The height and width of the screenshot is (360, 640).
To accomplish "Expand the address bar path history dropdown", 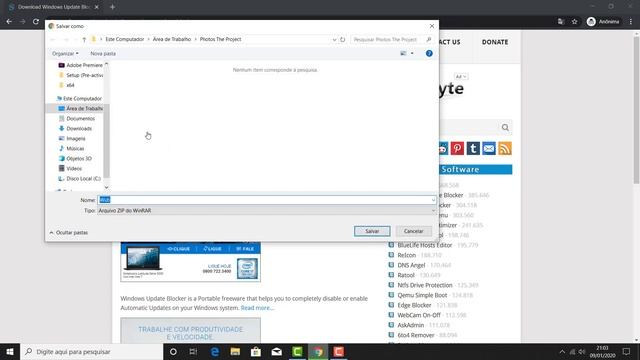I will (334, 40).
